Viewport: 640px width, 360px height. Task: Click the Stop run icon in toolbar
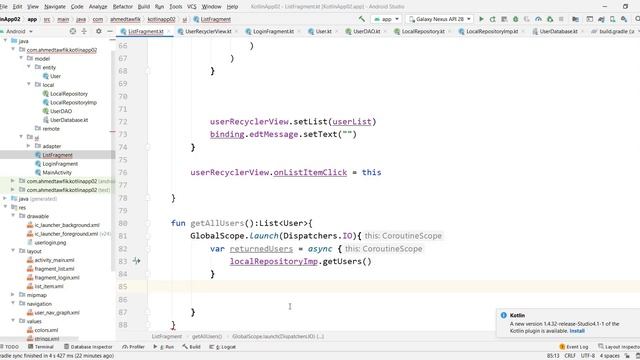coord(561,19)
